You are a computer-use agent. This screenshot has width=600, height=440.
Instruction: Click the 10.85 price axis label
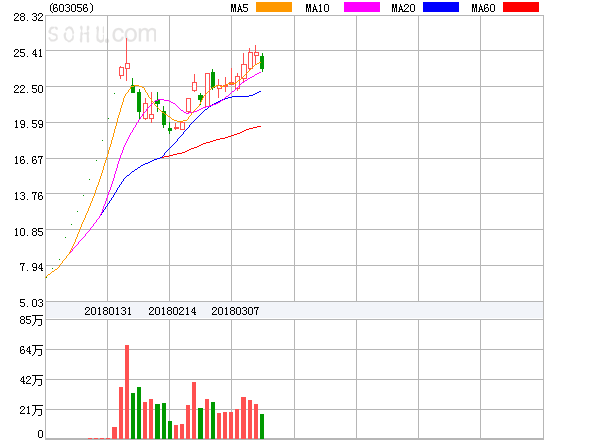click(29, 232)
